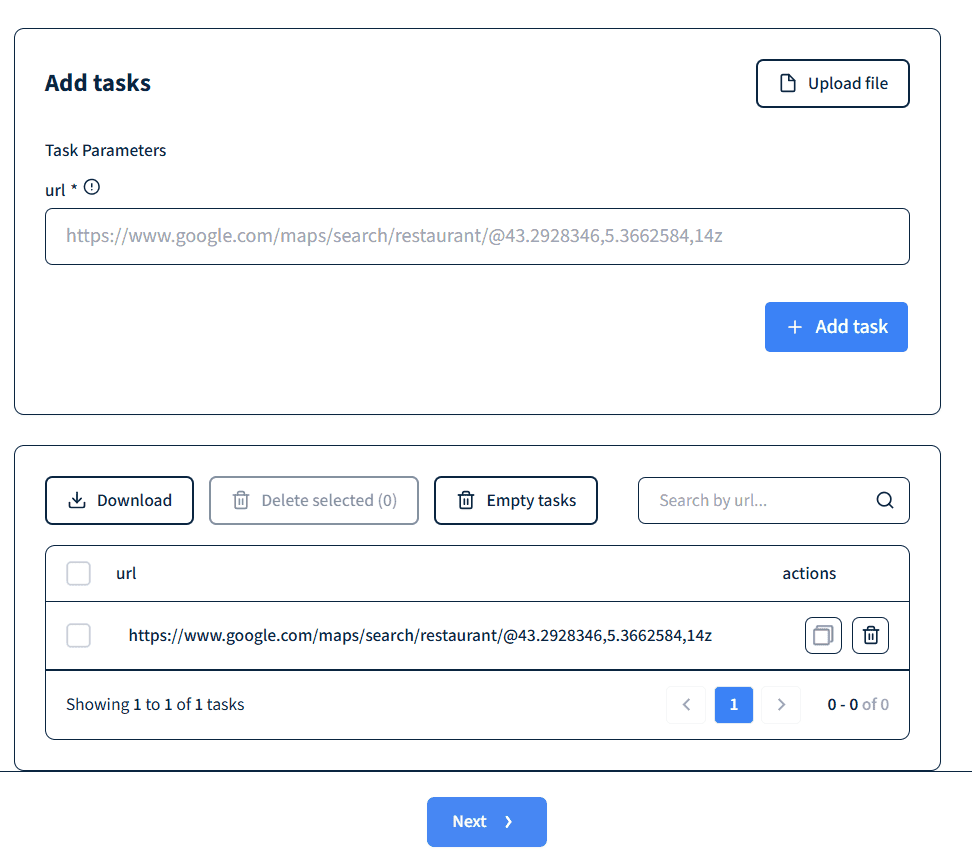
Task: Click the Empty tasks button
Action: (x=515, y=500)
